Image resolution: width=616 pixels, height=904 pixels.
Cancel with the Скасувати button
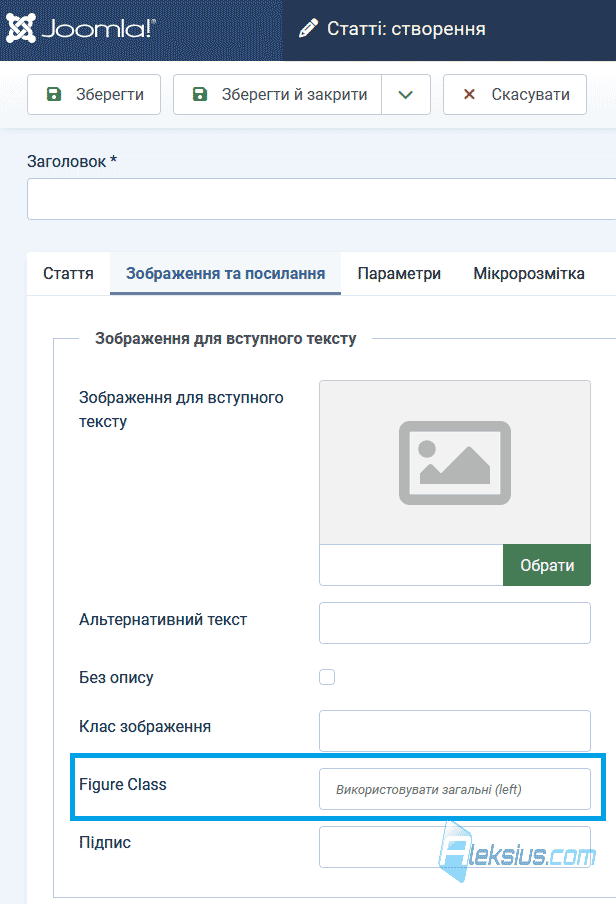pos(515,95)
